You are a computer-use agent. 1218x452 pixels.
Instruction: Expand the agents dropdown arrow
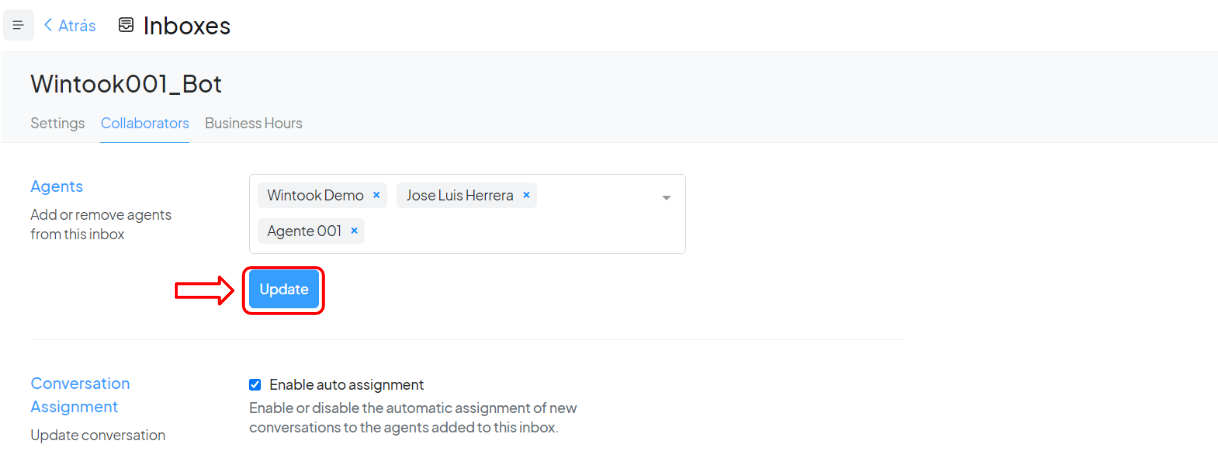point(666,198)
